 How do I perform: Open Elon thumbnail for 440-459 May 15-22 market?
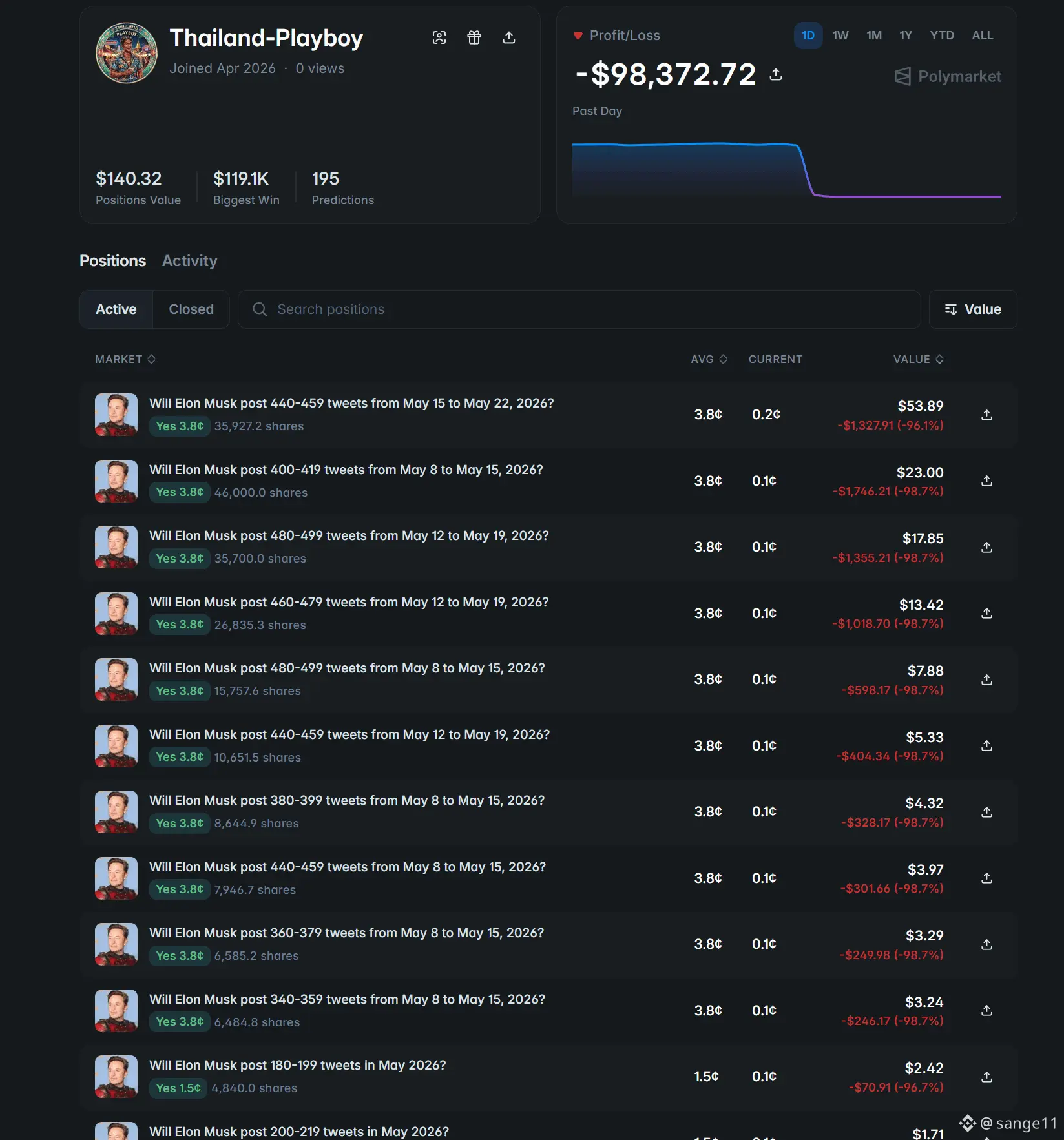[x=116, y=415]
